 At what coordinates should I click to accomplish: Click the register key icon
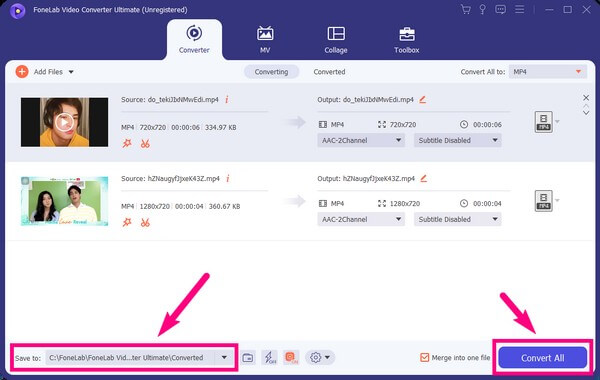pos(483,10)
